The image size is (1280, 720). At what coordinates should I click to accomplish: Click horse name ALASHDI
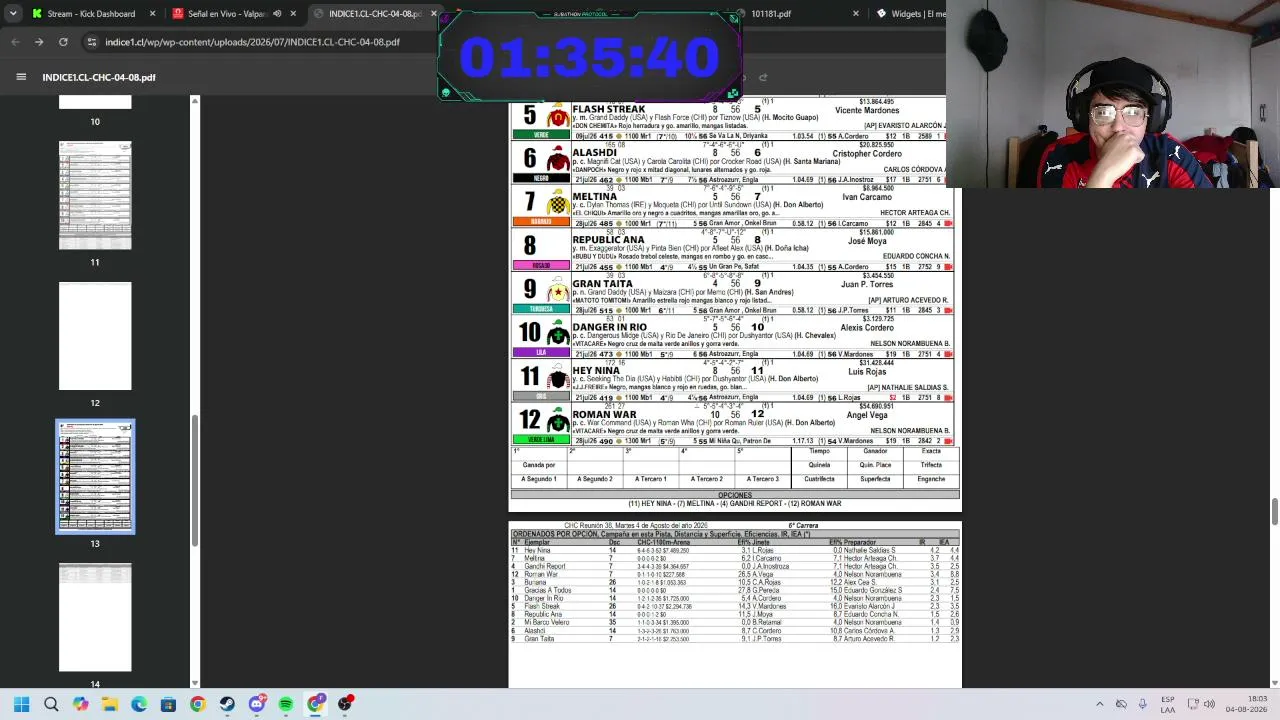point(595,153)
